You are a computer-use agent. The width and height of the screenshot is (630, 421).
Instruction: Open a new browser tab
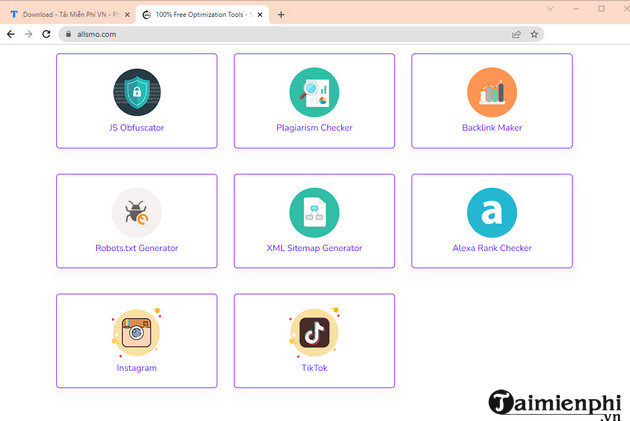click(281, 15)
